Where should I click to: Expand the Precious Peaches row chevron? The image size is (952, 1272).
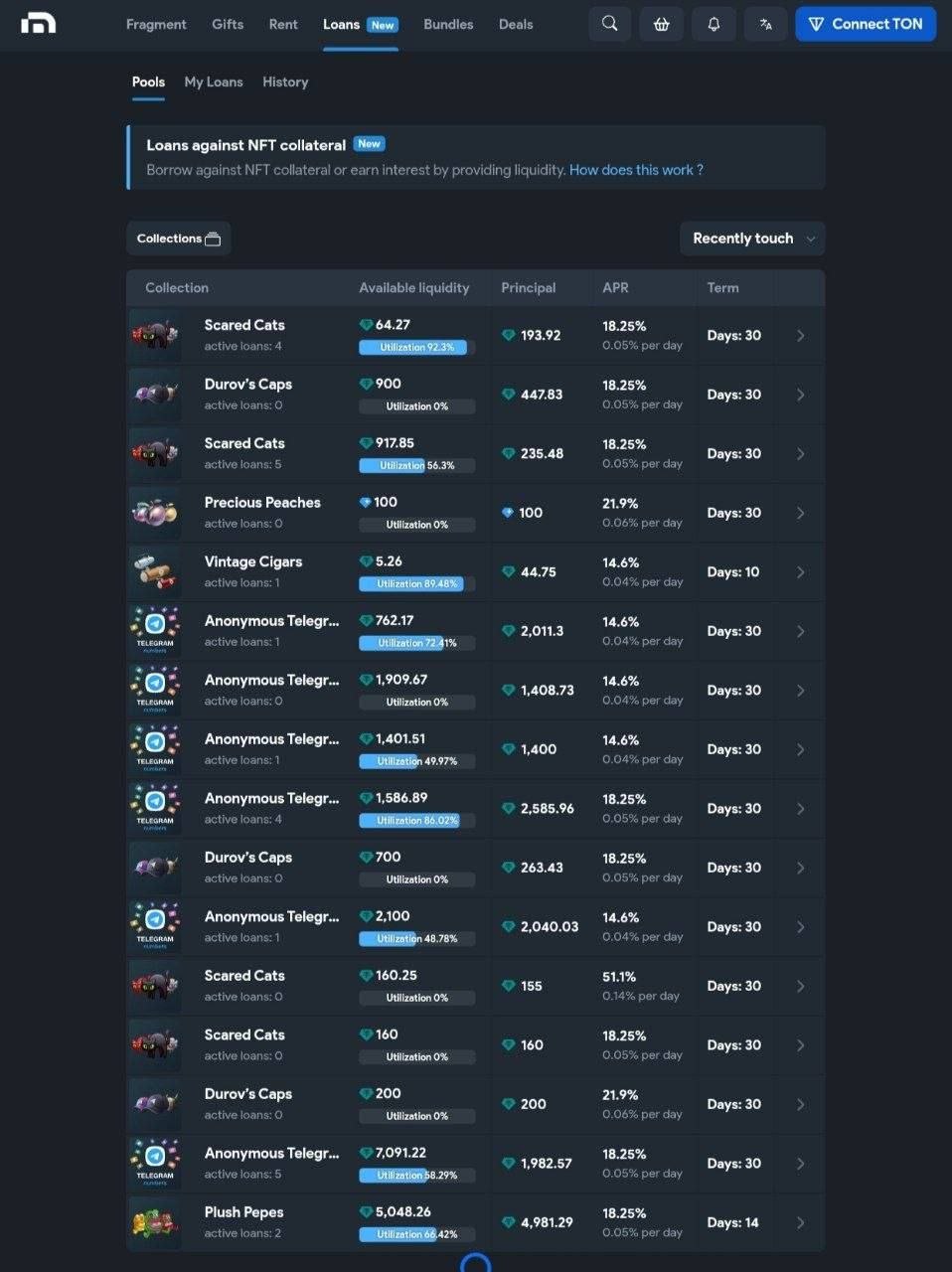[800, 513]
